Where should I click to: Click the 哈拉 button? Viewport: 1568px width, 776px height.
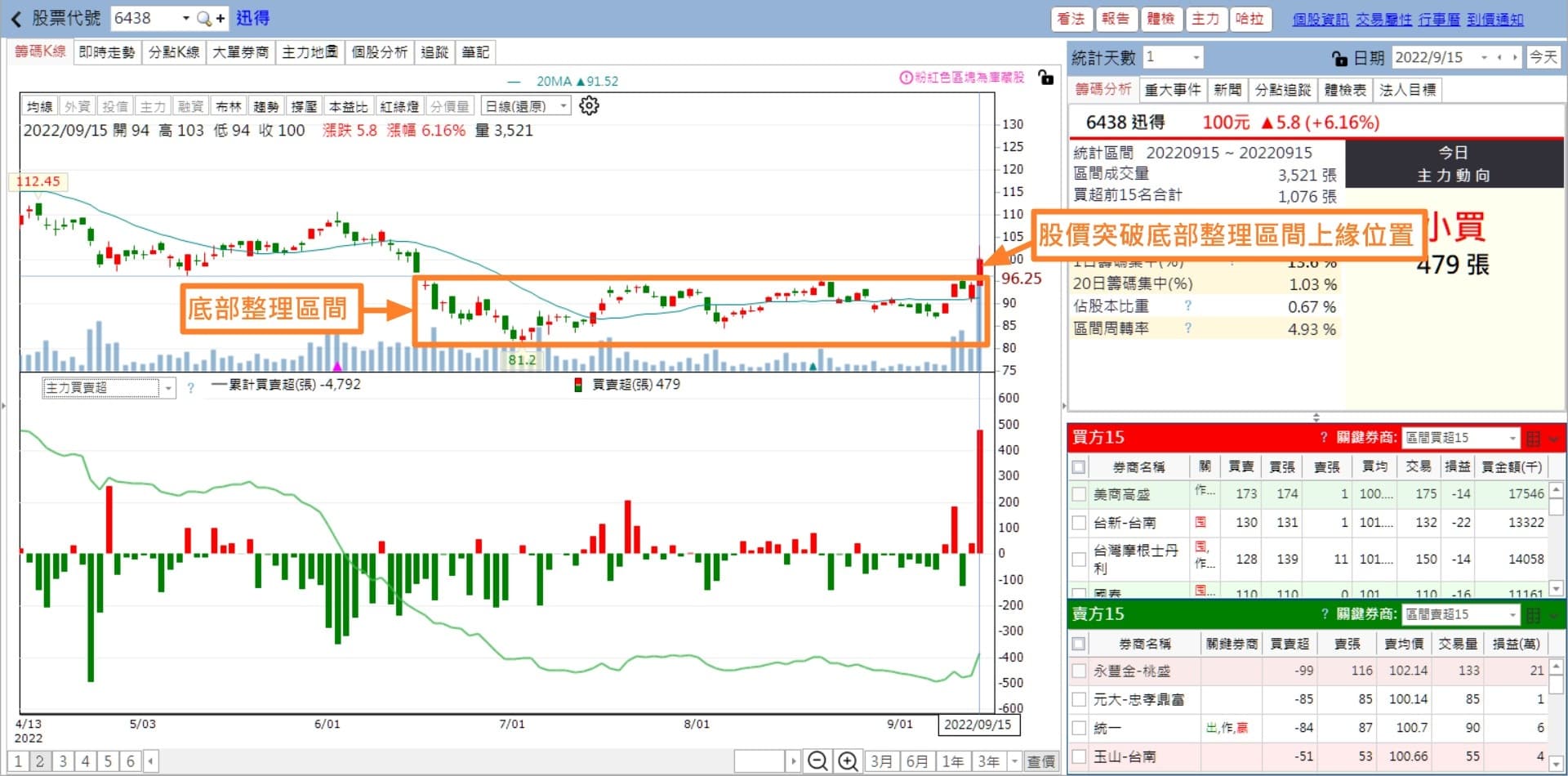(1249, 19)
